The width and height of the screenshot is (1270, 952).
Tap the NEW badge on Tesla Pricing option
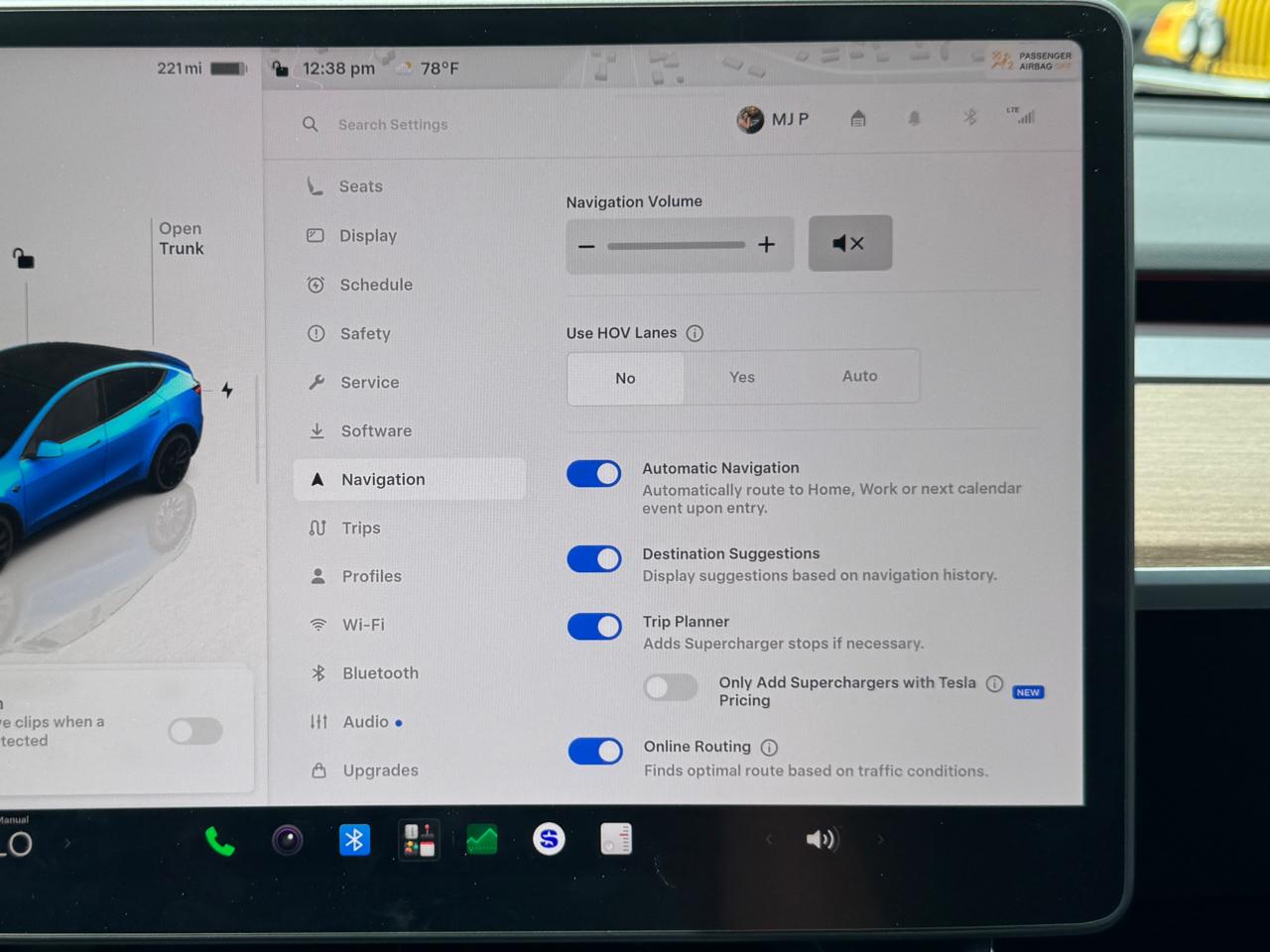[1028, 692]
